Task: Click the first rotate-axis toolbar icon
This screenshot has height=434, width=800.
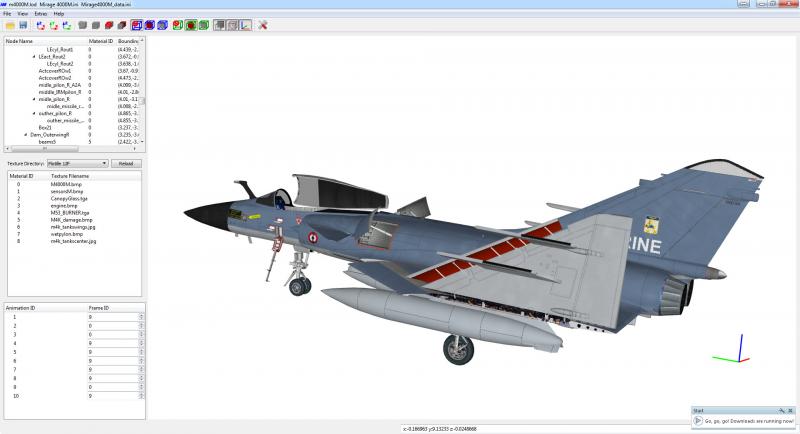Action: [41, 25]
